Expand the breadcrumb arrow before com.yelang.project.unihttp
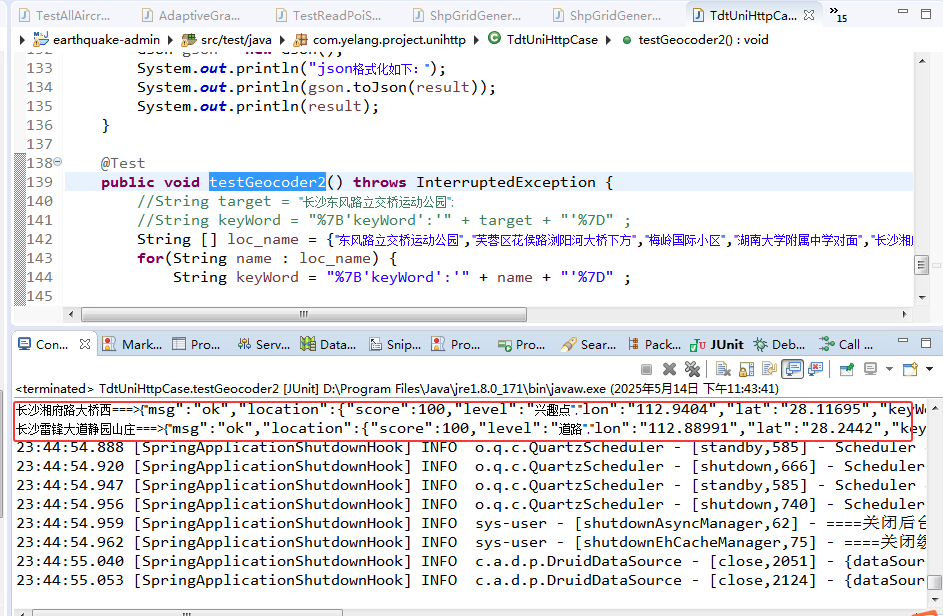 click(x=282, y=40)
